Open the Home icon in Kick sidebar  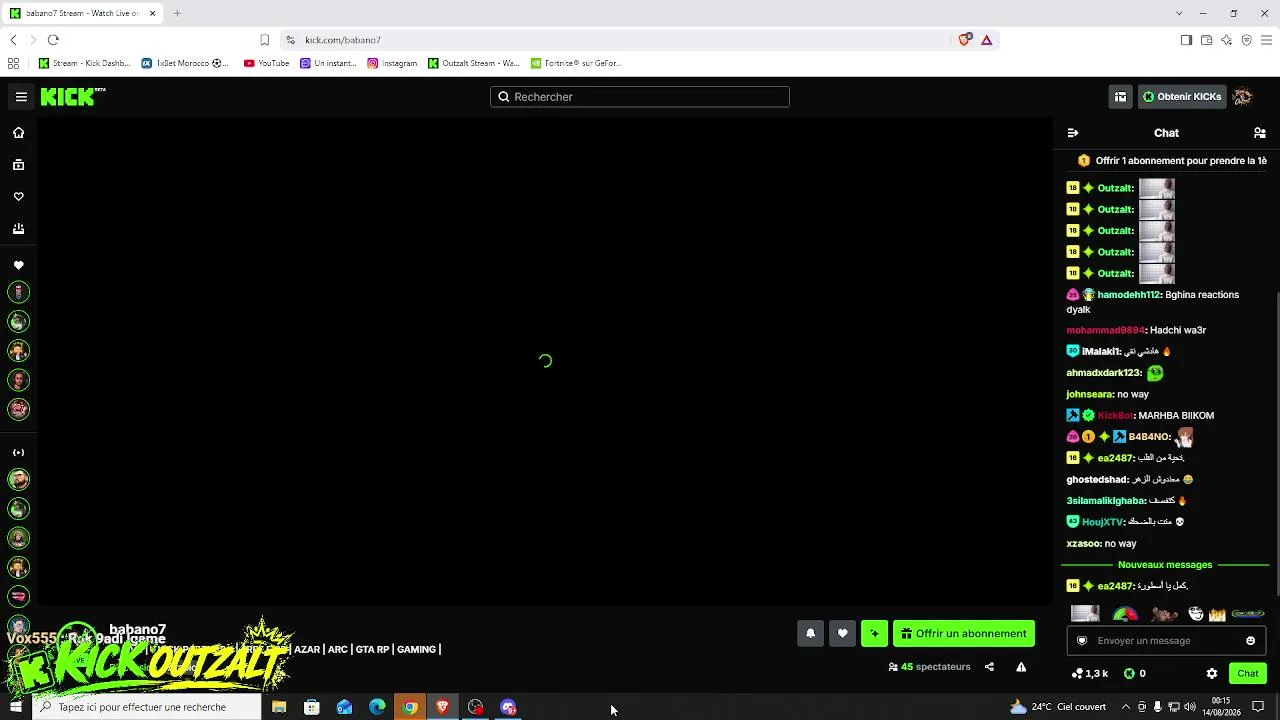(18, 133)
